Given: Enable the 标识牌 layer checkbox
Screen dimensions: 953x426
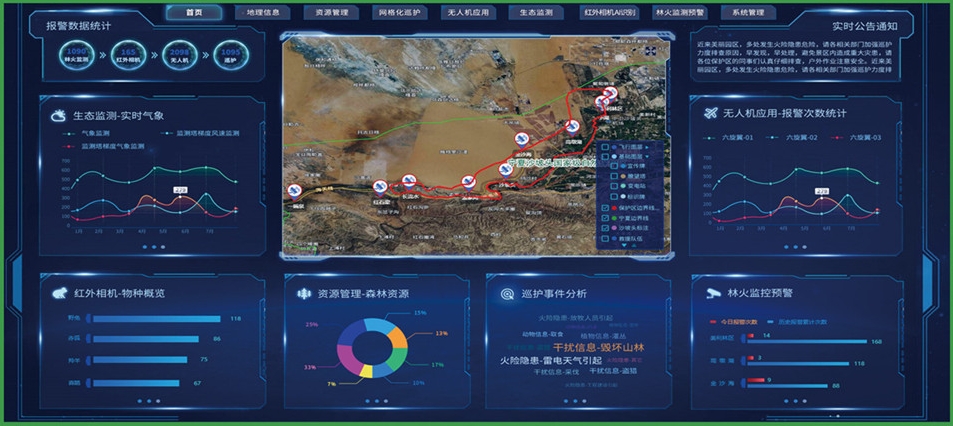Looking at the screenshot, I should (614, 197).
